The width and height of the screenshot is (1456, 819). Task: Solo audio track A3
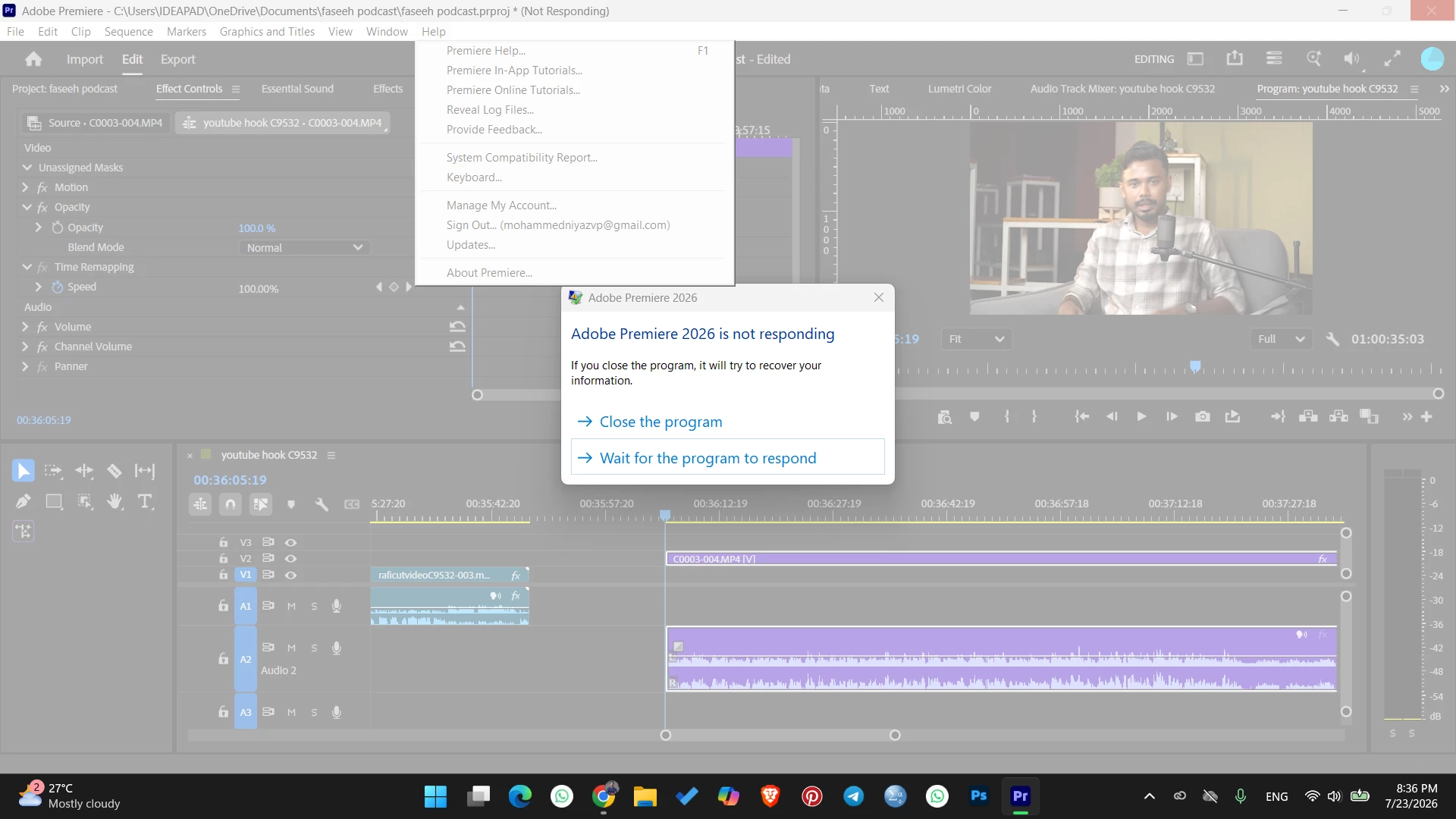tap(314, 712)
